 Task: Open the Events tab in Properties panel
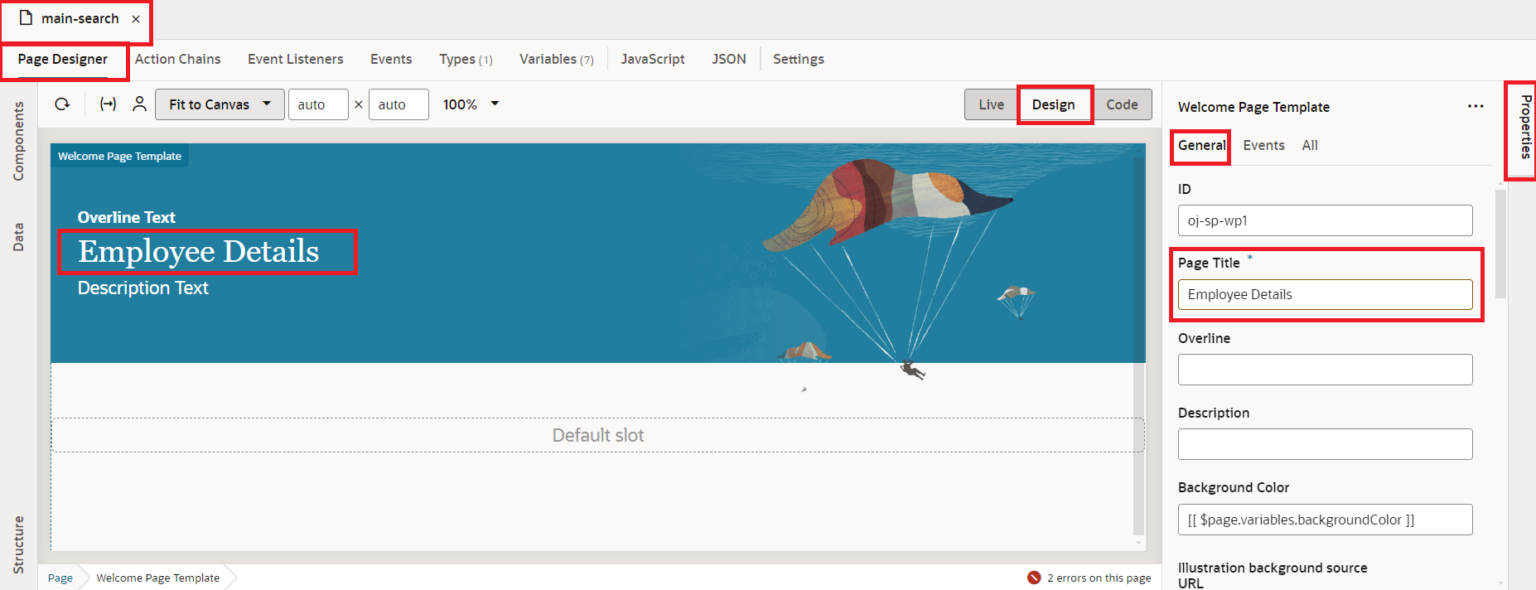[1263, 145]
